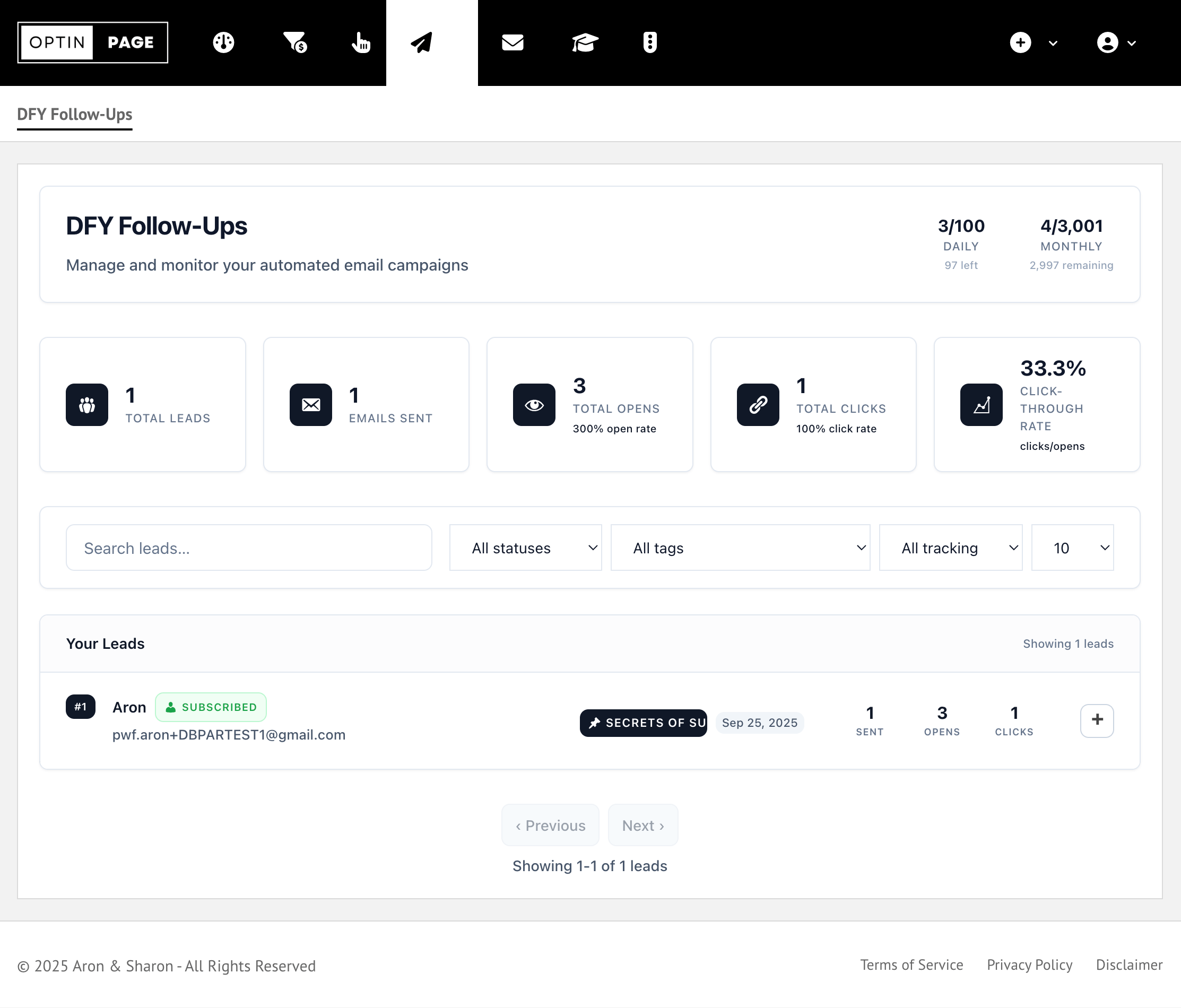
Task: Click the dashboard gauge icon in navbar
Action: point(223,43)
